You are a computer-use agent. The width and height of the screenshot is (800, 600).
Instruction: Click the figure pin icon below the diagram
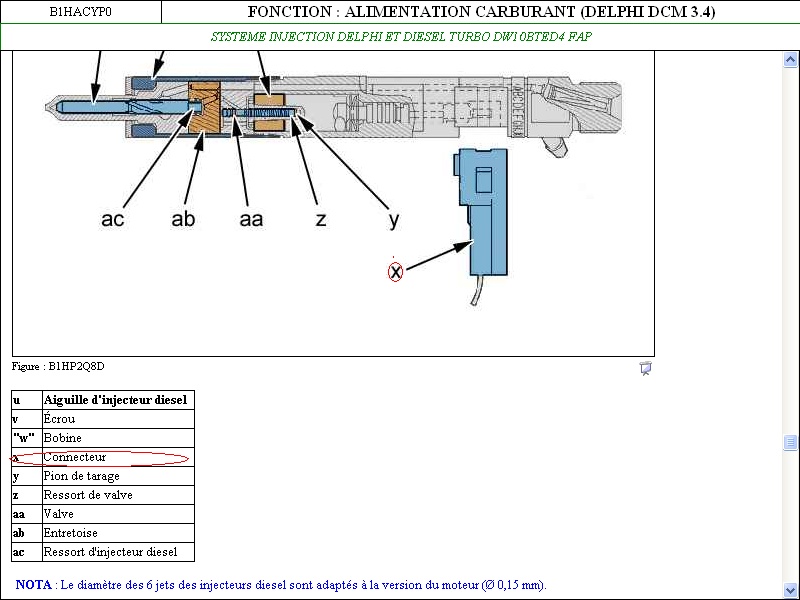tap(645, 368)
